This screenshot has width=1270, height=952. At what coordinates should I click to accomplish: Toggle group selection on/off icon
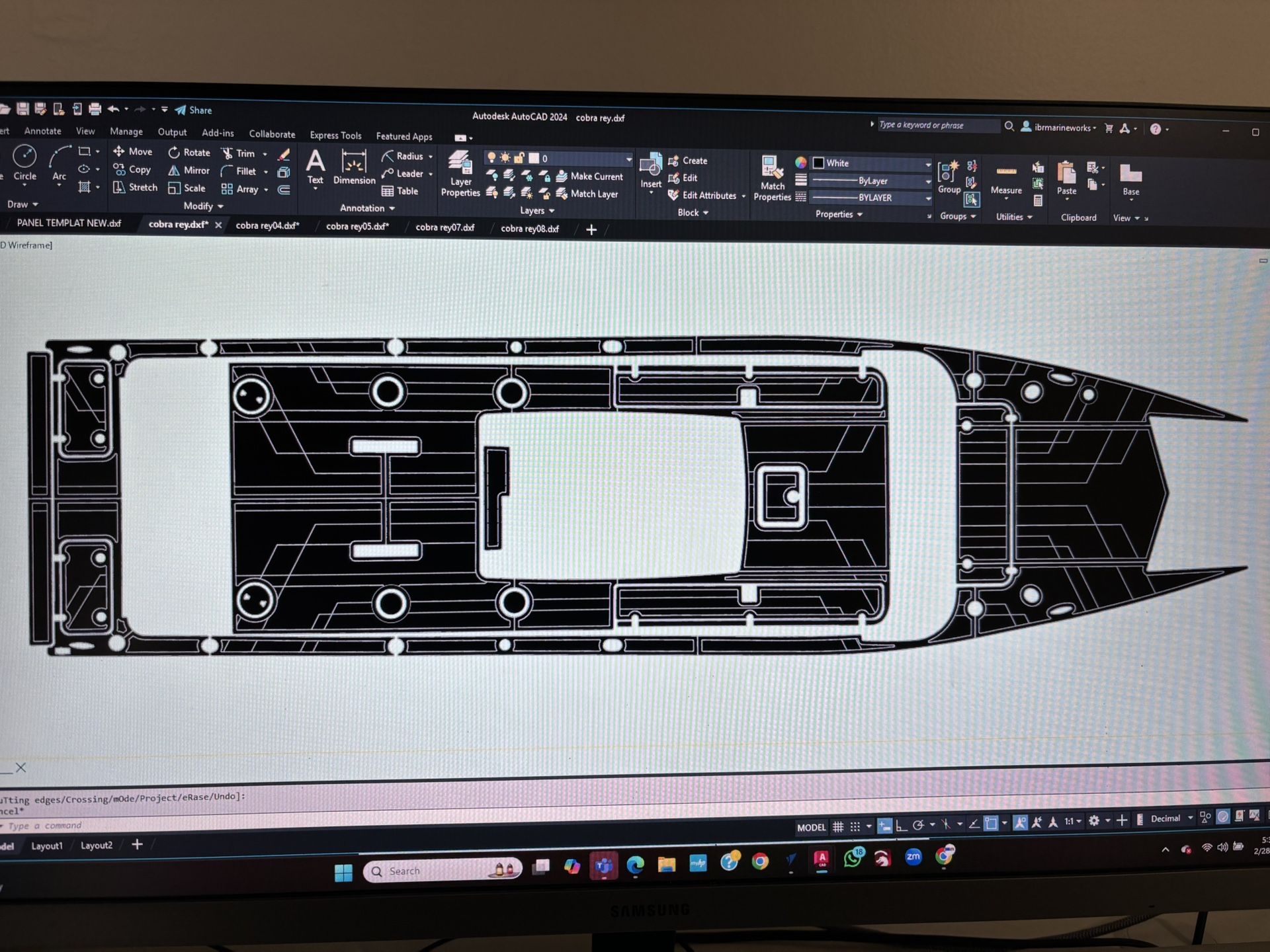tap(972, 199)
